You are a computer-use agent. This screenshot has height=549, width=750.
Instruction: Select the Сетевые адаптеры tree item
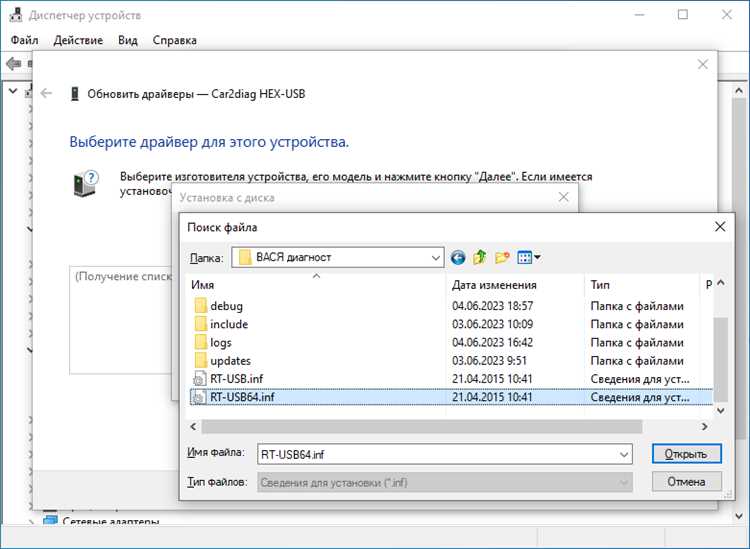[110, 520]
